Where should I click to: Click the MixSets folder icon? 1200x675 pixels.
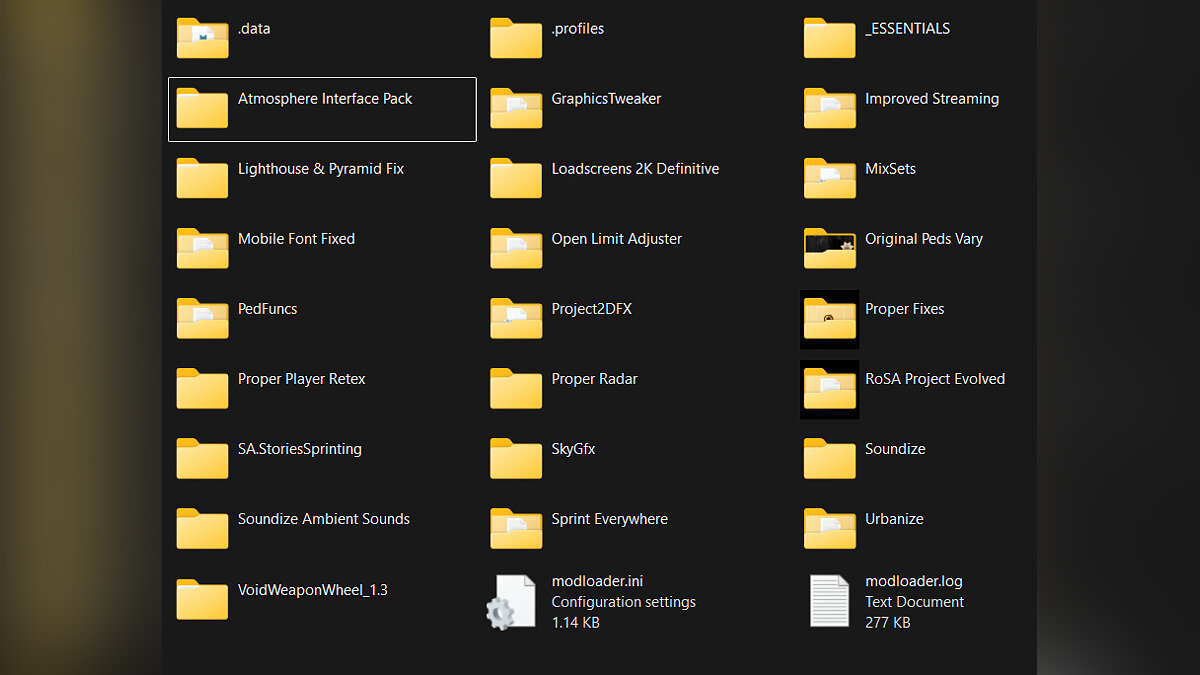pyautogui.click(x=829, y=178)
